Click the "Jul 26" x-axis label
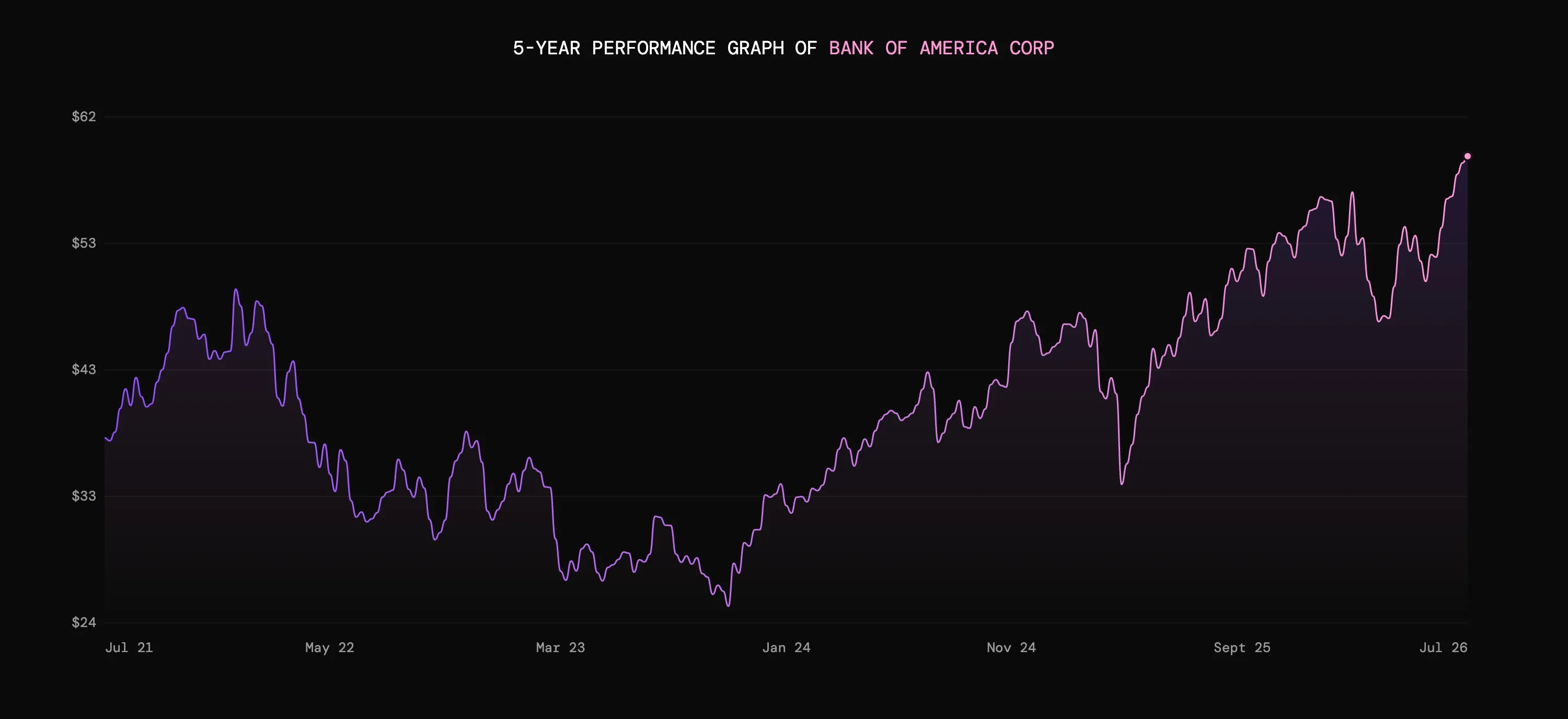The height and width of the screenshot is (719, 1568). pos(1443,648)
